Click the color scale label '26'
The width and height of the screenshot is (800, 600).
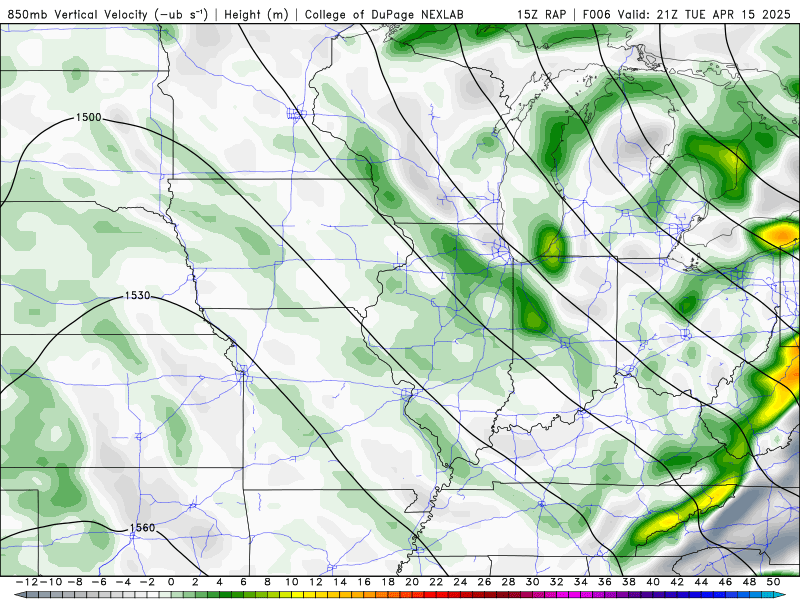pos(484,582)
